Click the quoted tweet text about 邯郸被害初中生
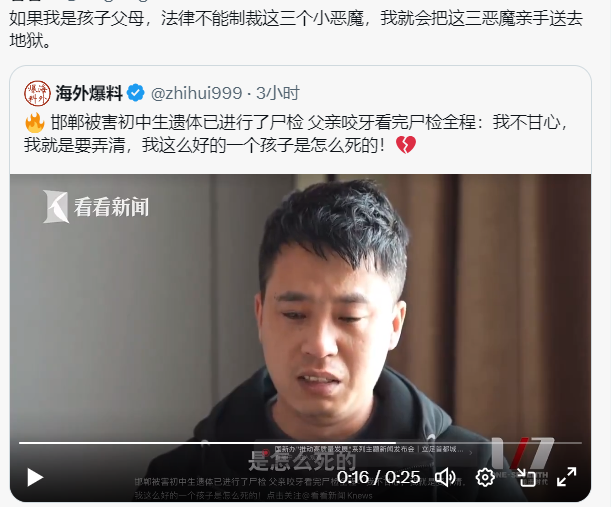615x507 pixels. 297,134
